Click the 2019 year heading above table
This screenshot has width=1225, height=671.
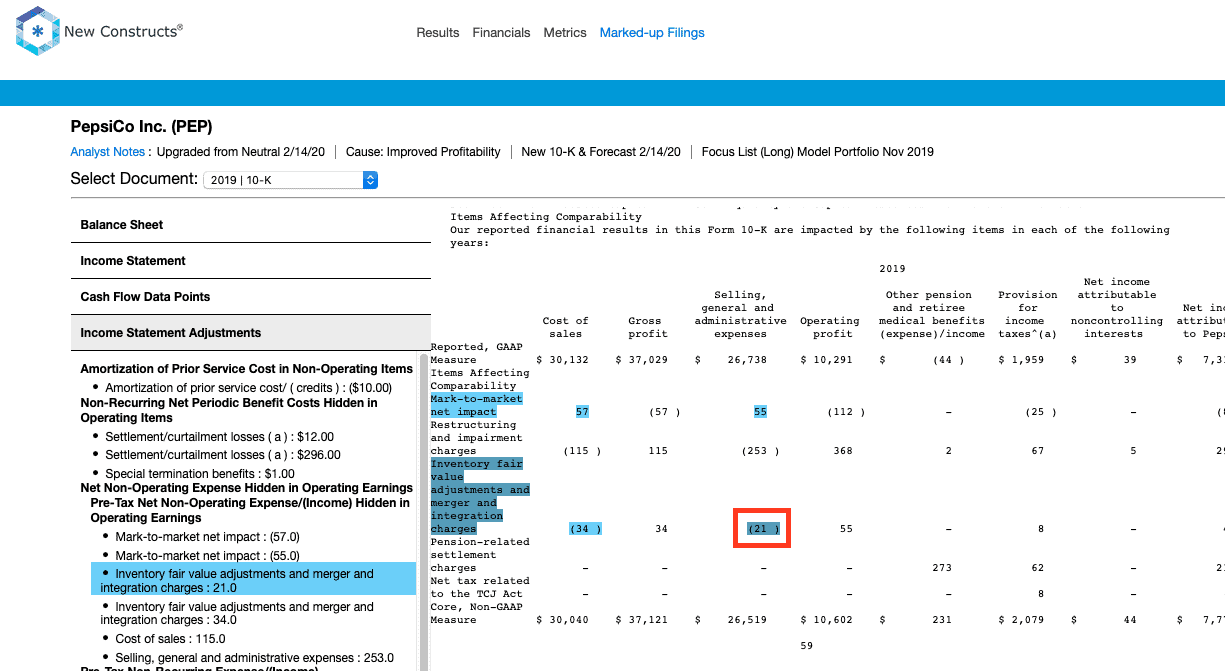pyautogui.click(x=892, y=269)
